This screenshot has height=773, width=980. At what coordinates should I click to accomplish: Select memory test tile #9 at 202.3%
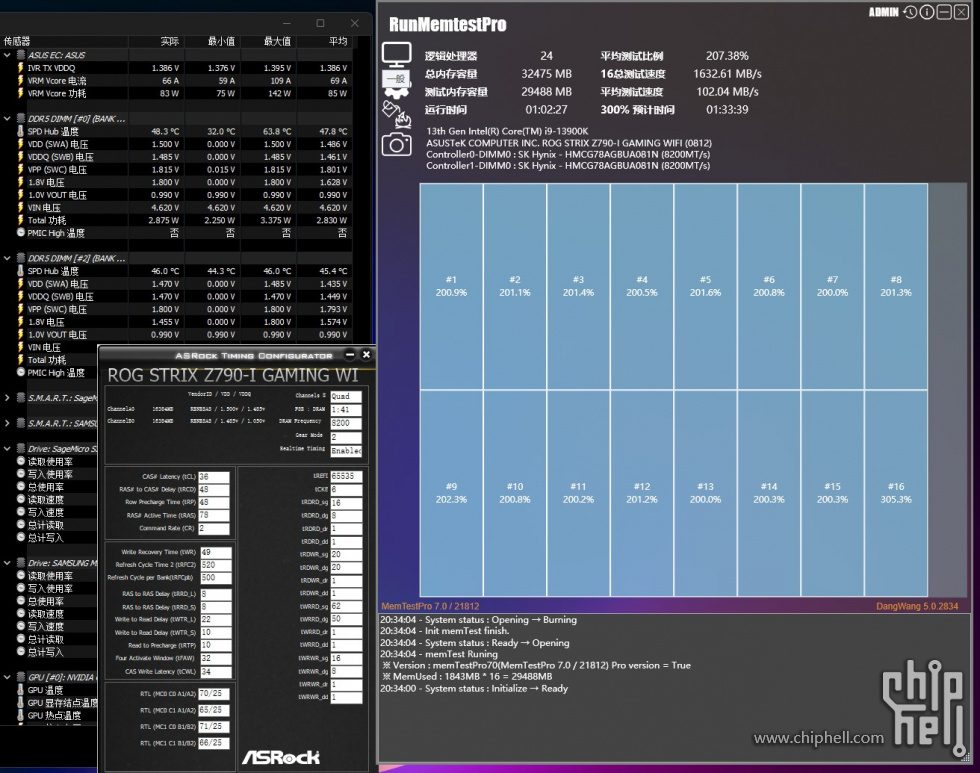(451, 493)
